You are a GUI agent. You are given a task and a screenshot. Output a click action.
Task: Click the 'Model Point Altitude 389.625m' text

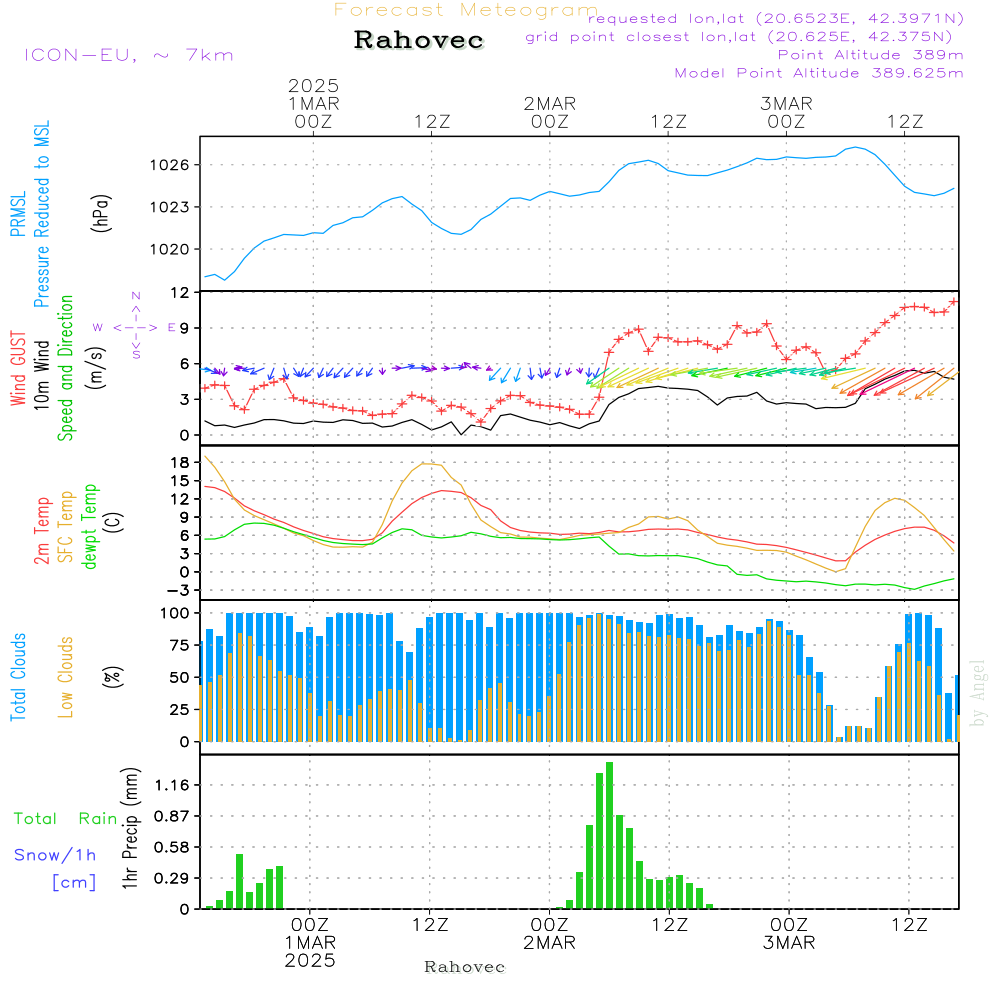(x=819, y=73)
